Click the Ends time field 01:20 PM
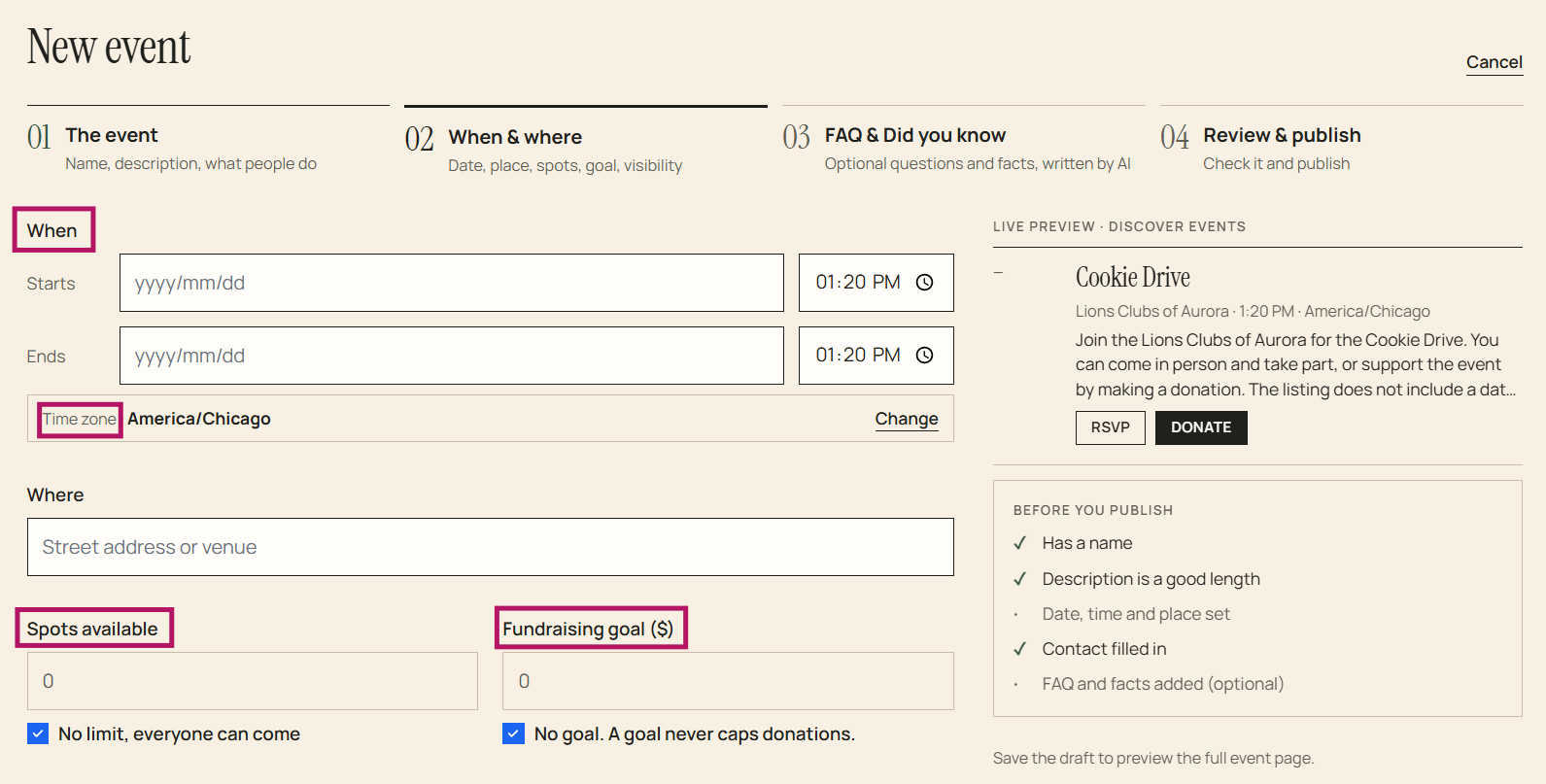 [x=876, y=356]
